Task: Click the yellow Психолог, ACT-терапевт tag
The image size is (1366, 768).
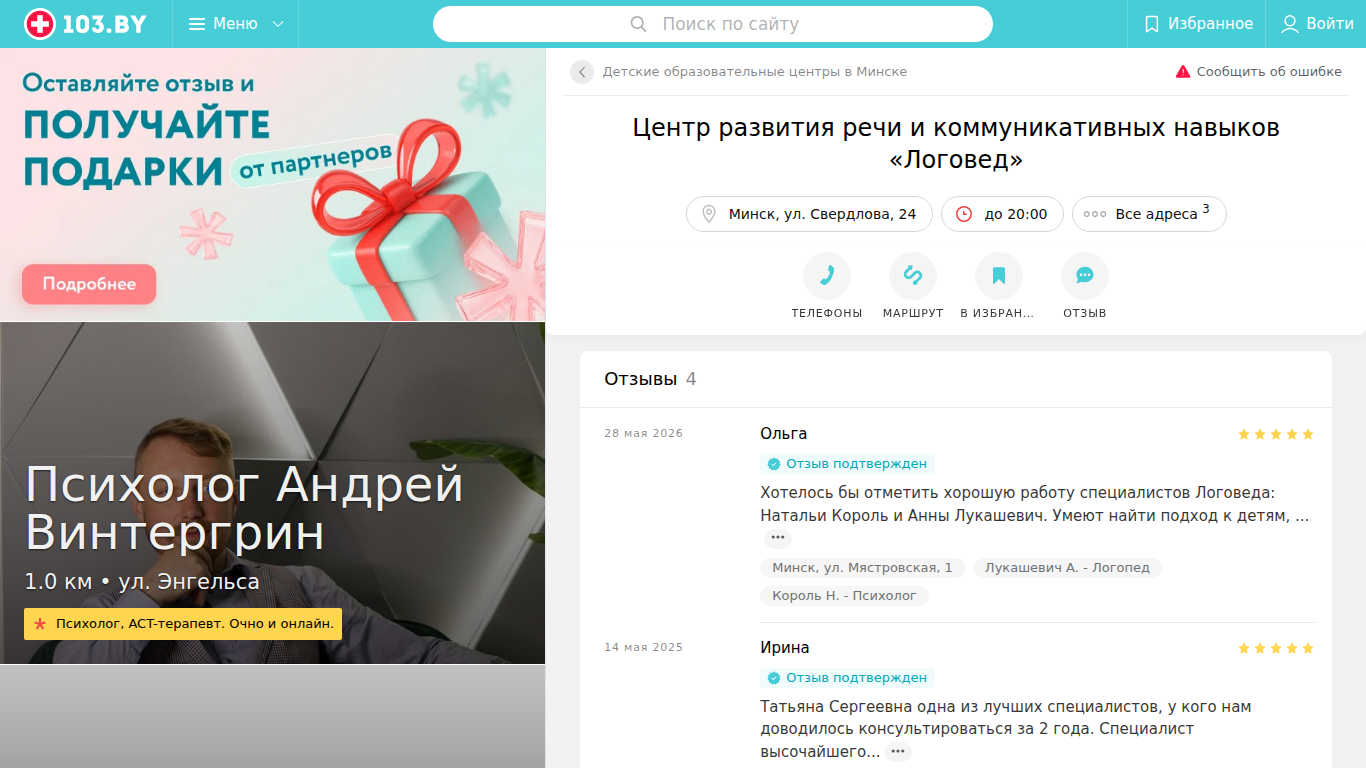Action: [x=183, y=624]
